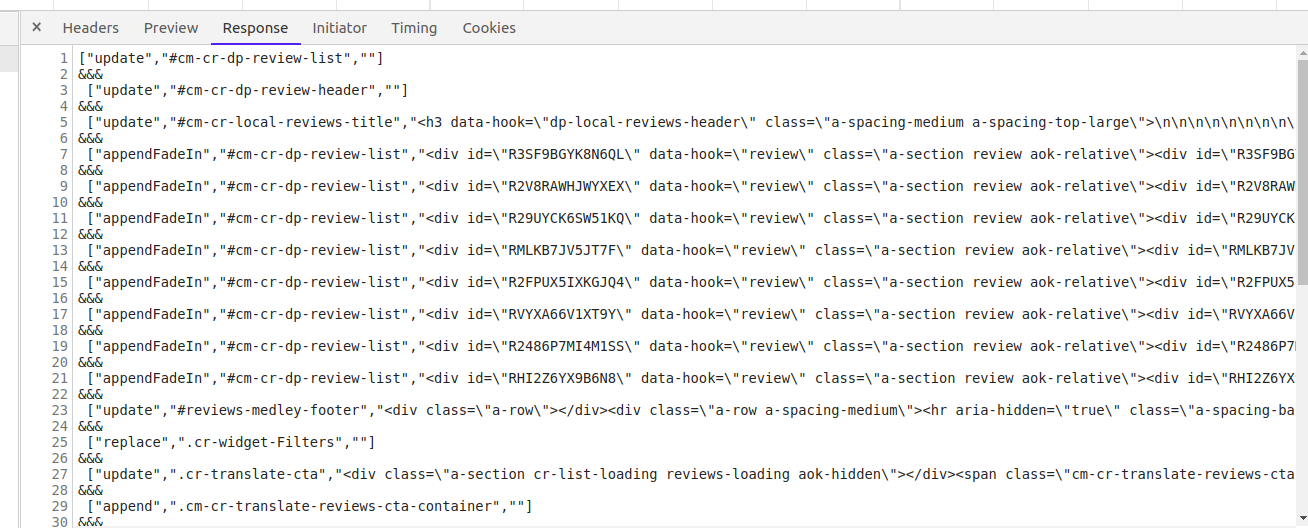
Task: Click the line containing review id R3SF9BGYK8N6QL
Action: (691, 154)
